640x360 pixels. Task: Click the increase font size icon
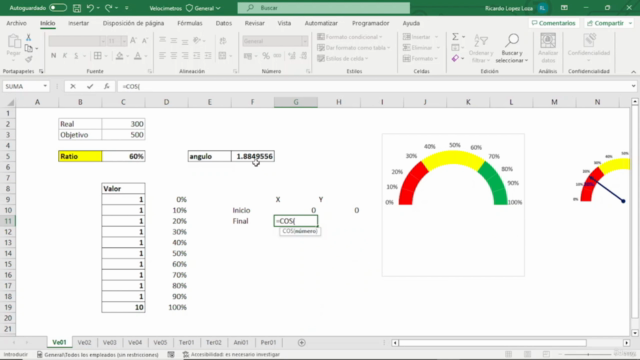tap(133, 40)
